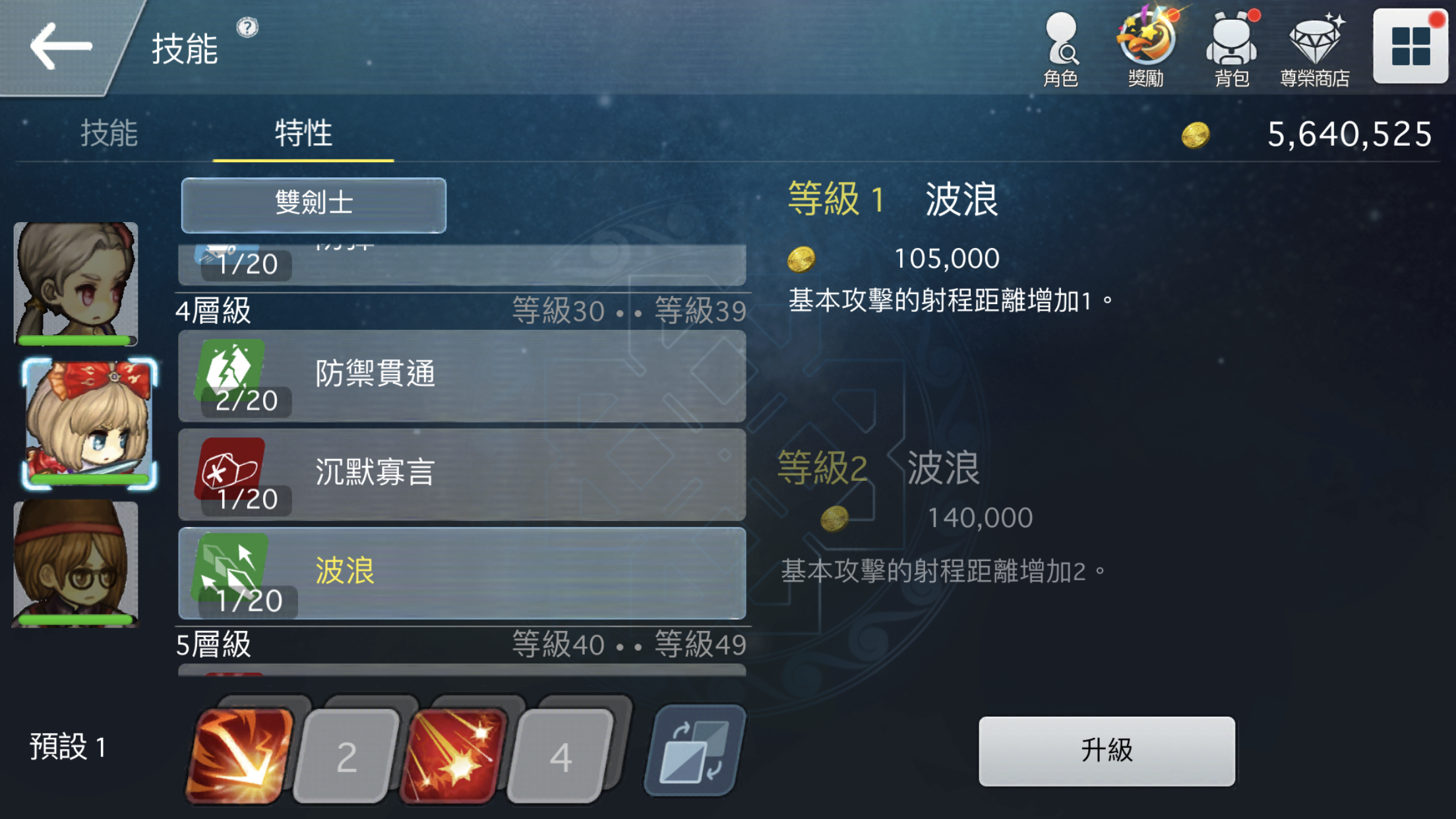1456x819 pixels.
Task: Switch to the 技能 tab
Action: 109,133
